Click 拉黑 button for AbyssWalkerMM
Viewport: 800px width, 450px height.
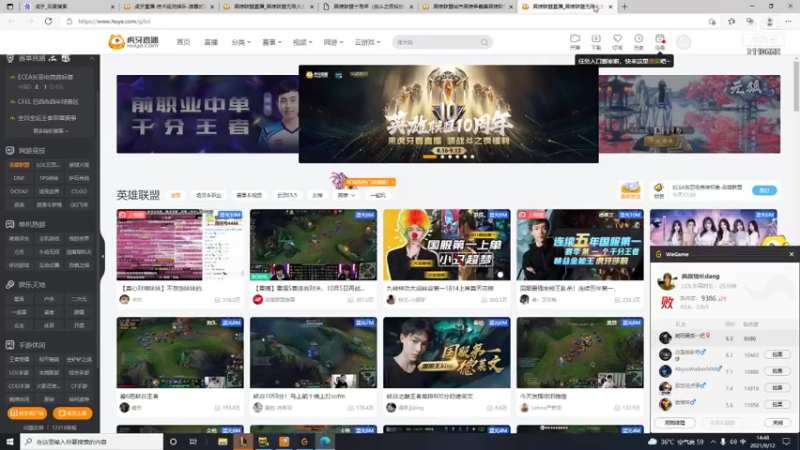[777, 371]
